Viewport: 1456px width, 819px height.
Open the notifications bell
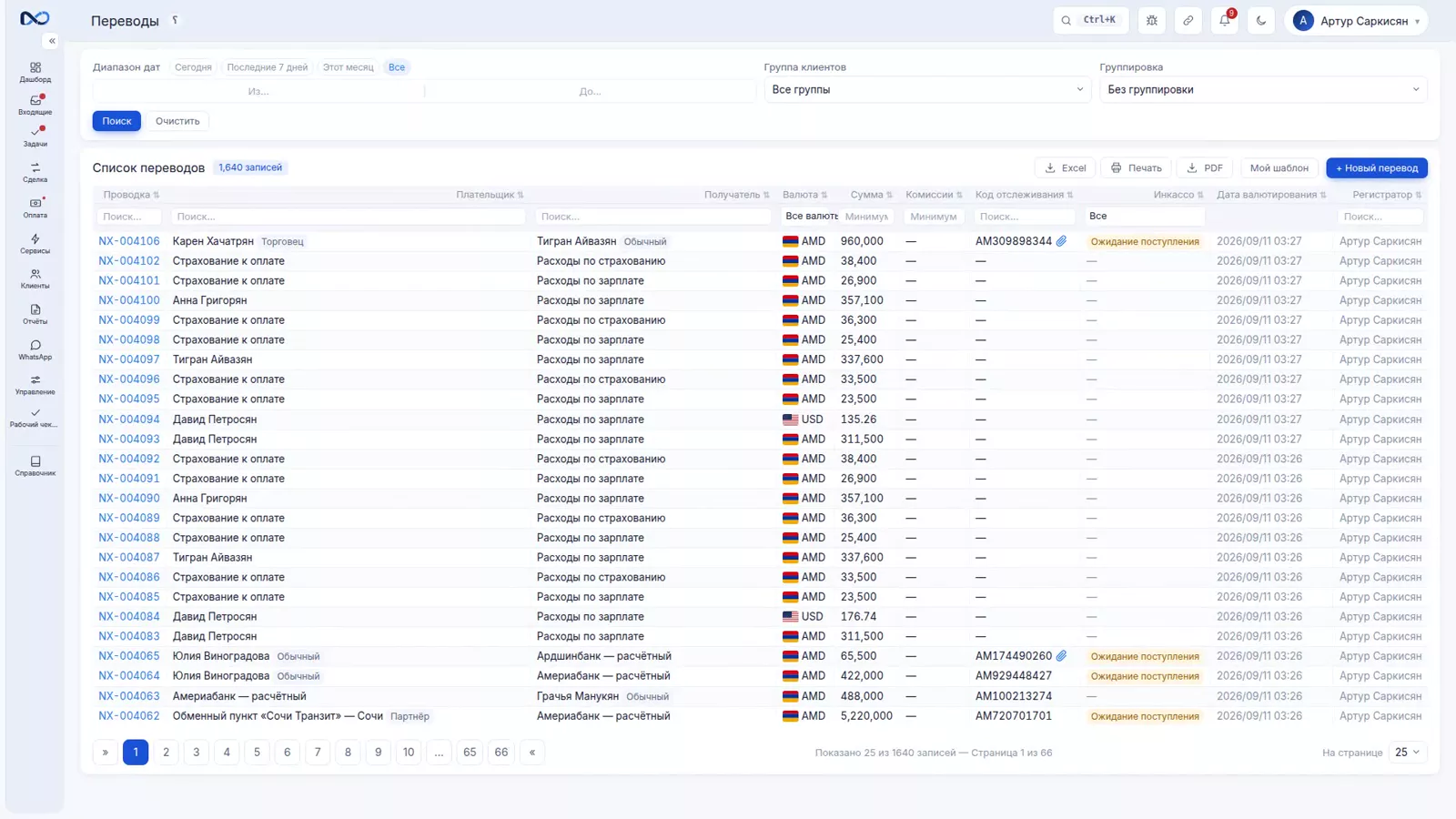(x=1225, y=20)
